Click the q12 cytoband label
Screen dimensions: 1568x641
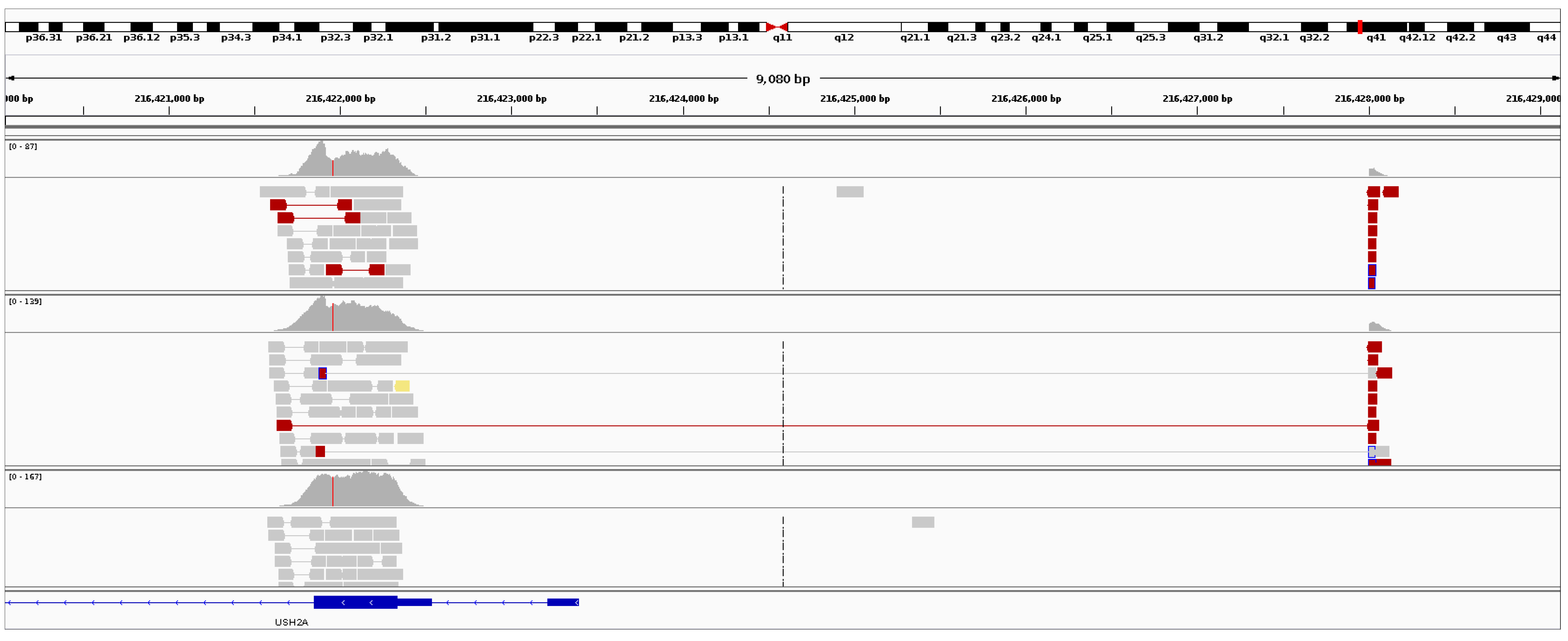tap(844, 38)
